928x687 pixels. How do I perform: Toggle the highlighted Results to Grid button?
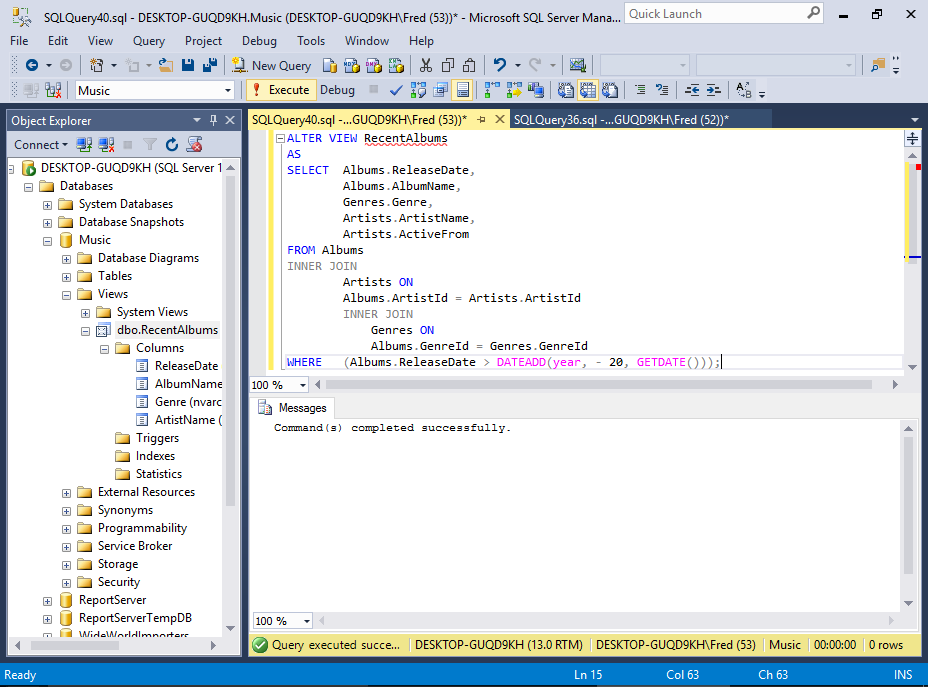[586, 90]
